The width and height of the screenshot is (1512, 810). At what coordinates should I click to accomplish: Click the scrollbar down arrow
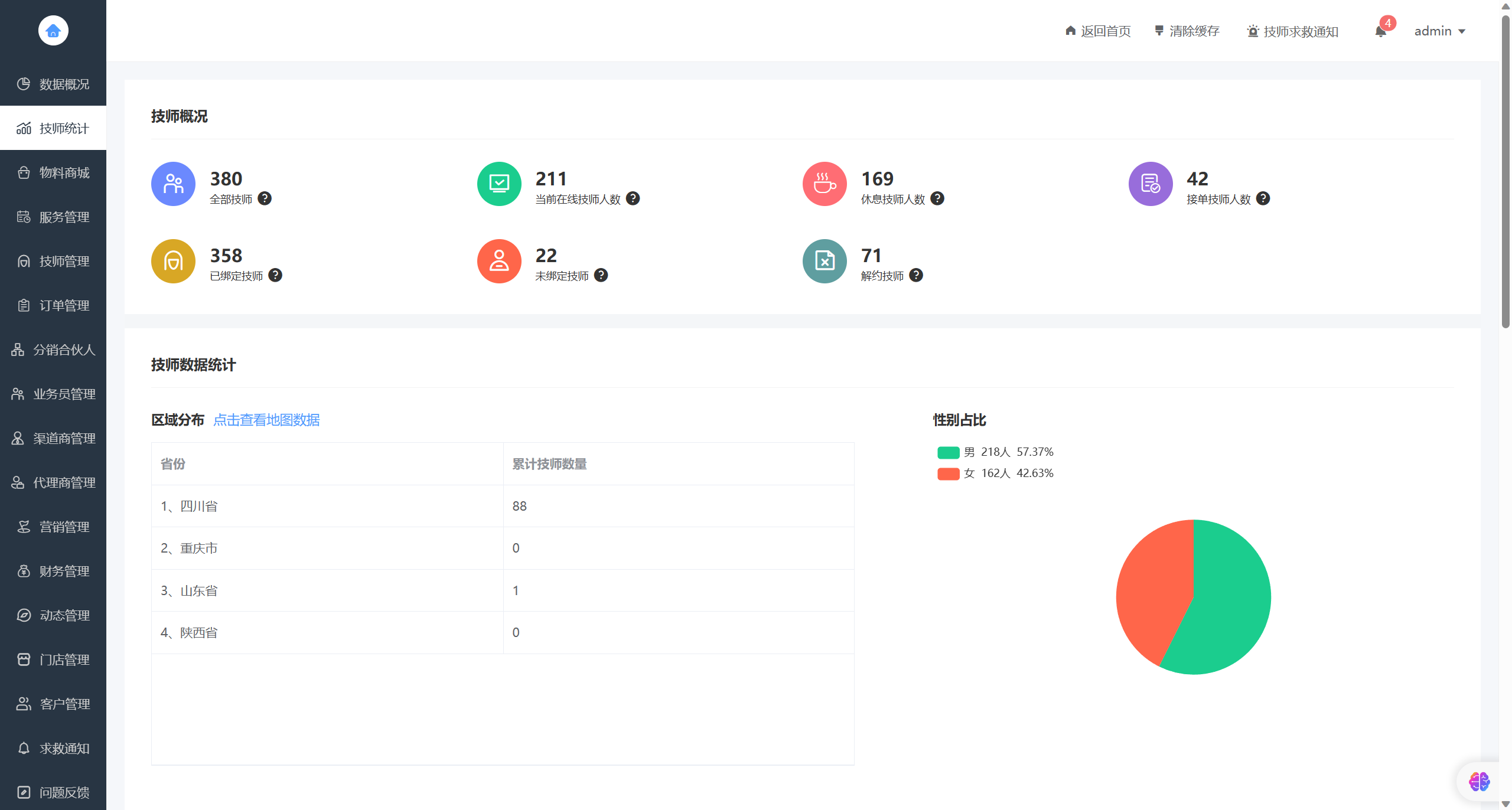1506,804
